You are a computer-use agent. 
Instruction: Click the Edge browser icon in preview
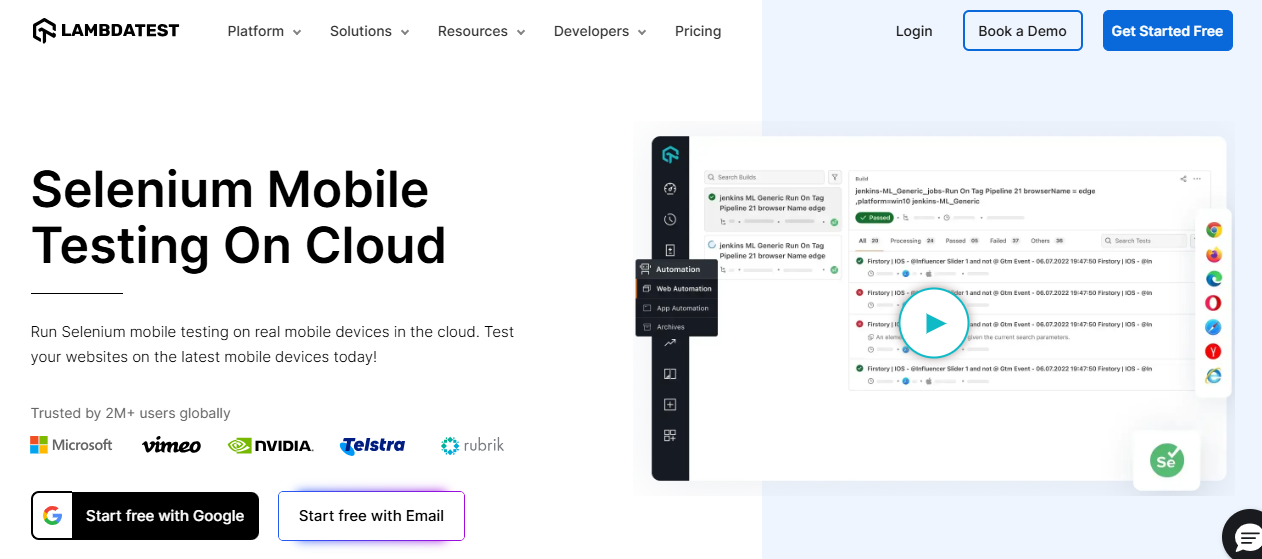pyautogui.click(x=1213, y=279)
